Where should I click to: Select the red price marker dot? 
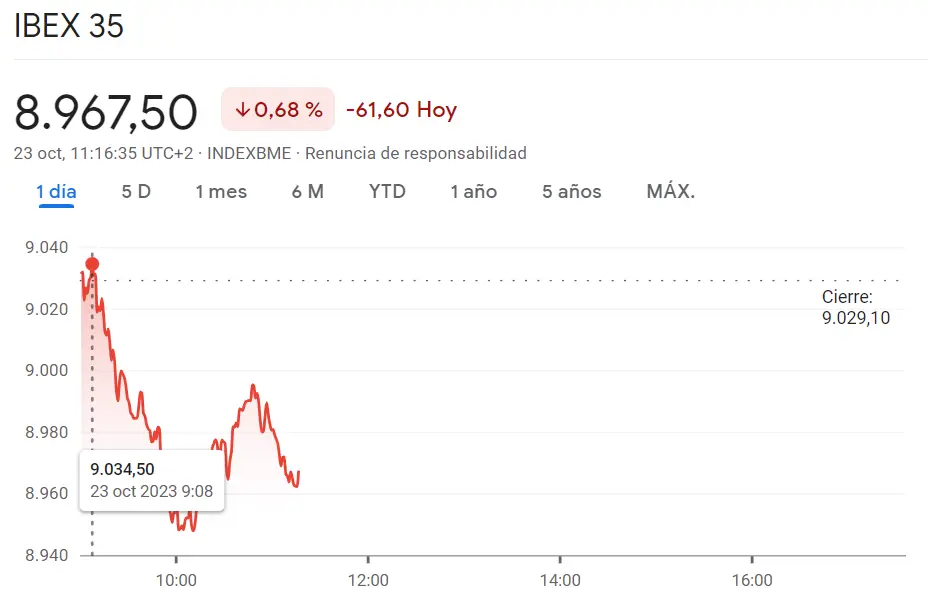click(91, 263)
